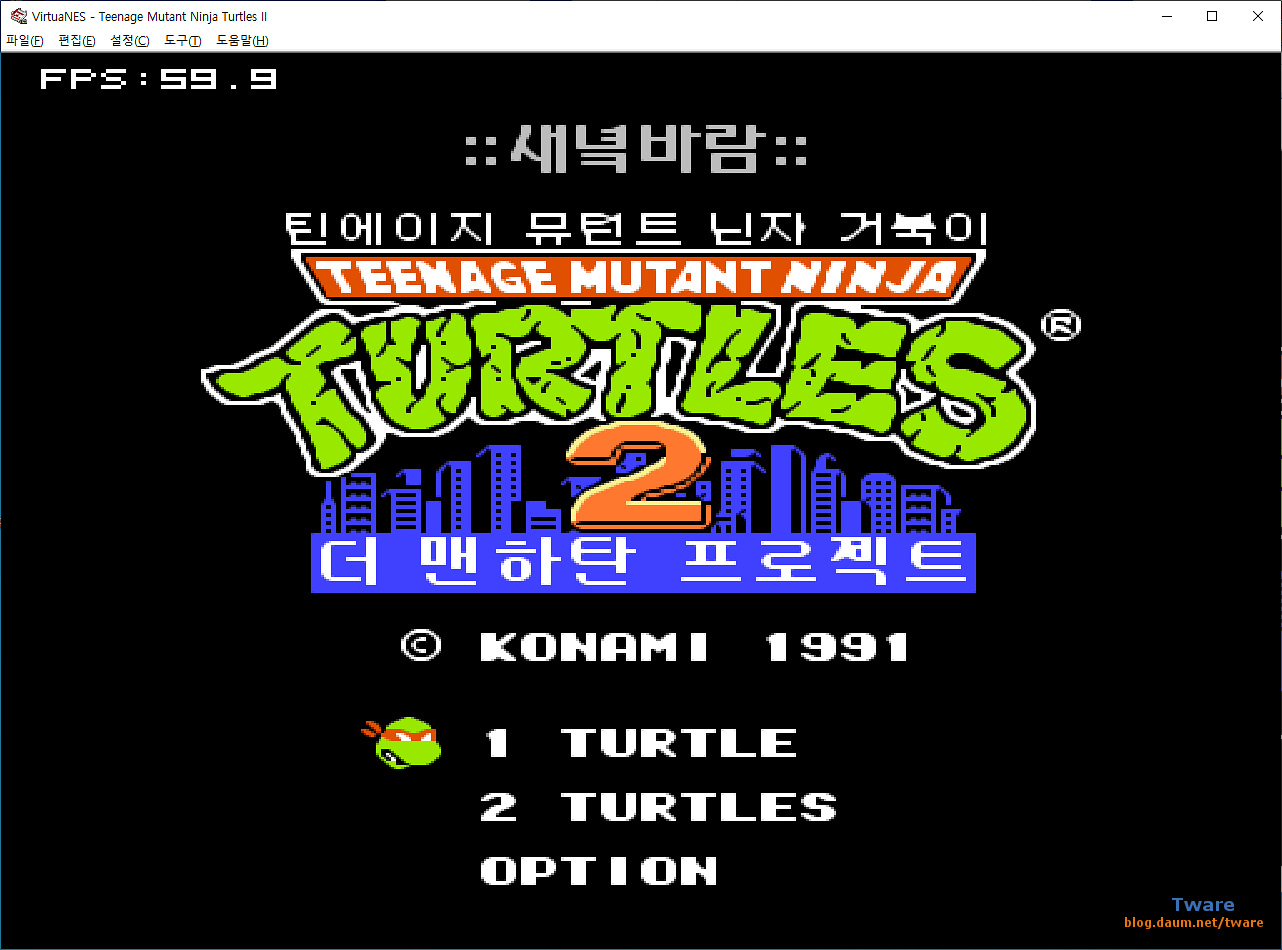Maximize the VirtuaNES window

1212,16
